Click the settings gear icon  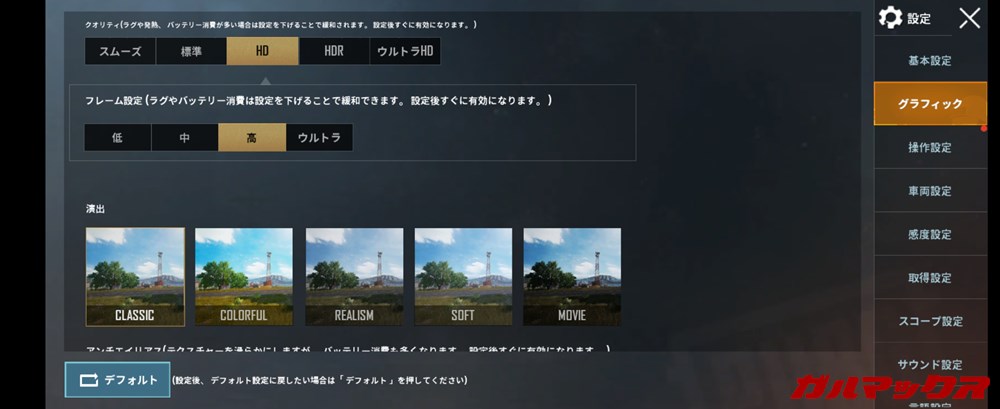click(x=890, y=18)
